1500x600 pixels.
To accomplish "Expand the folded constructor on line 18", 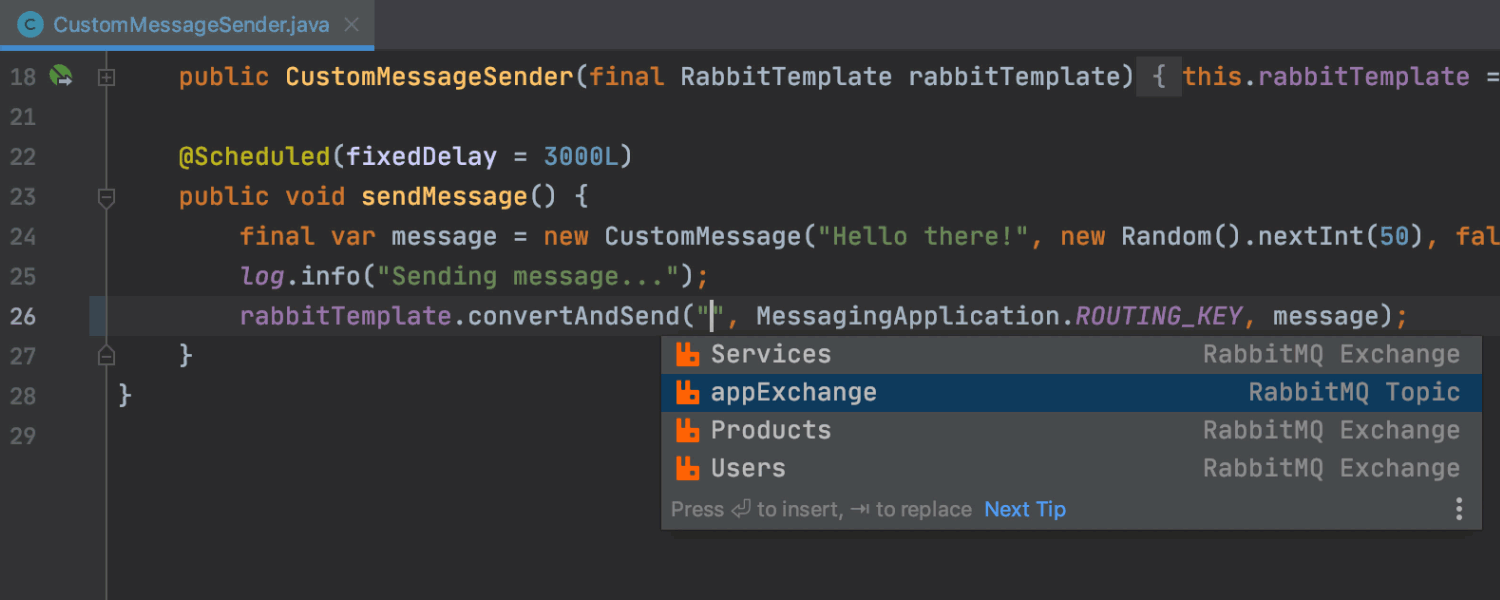I will 107,77.
